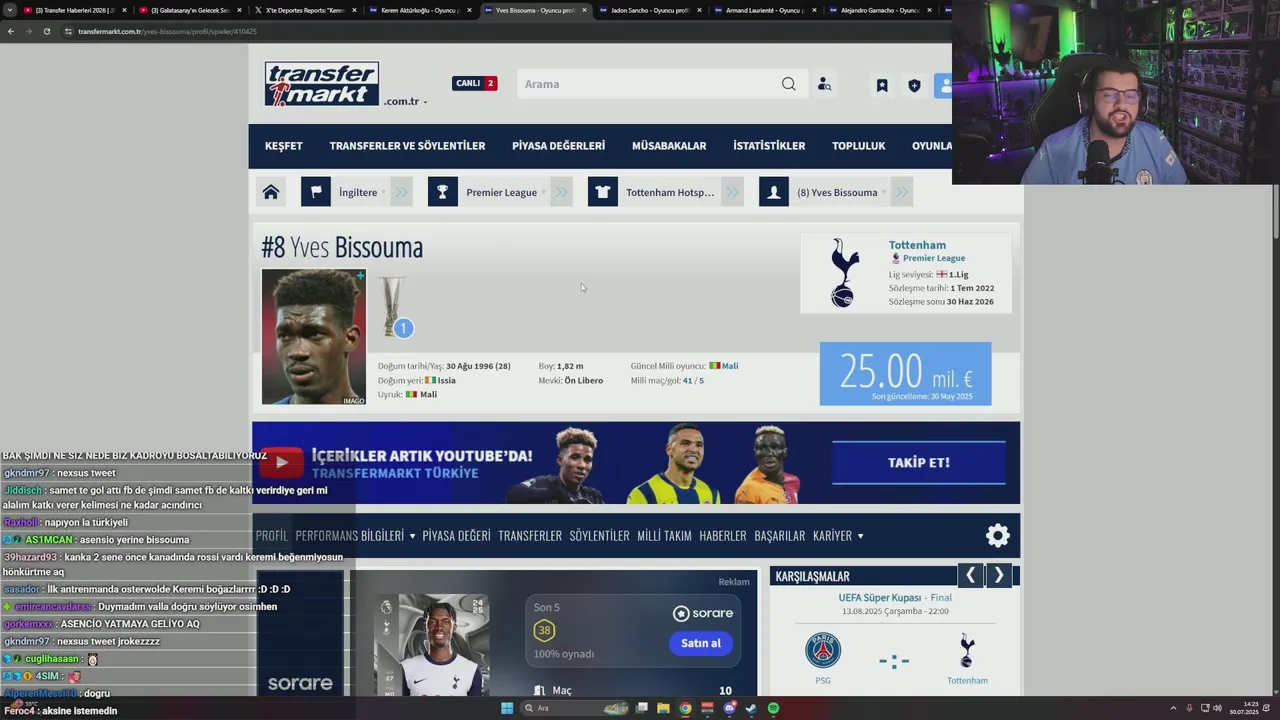The width and height of the screenshot is (1280, 720).
Task: Switch to TRANSFERLER tab
Action: [530, 536]
